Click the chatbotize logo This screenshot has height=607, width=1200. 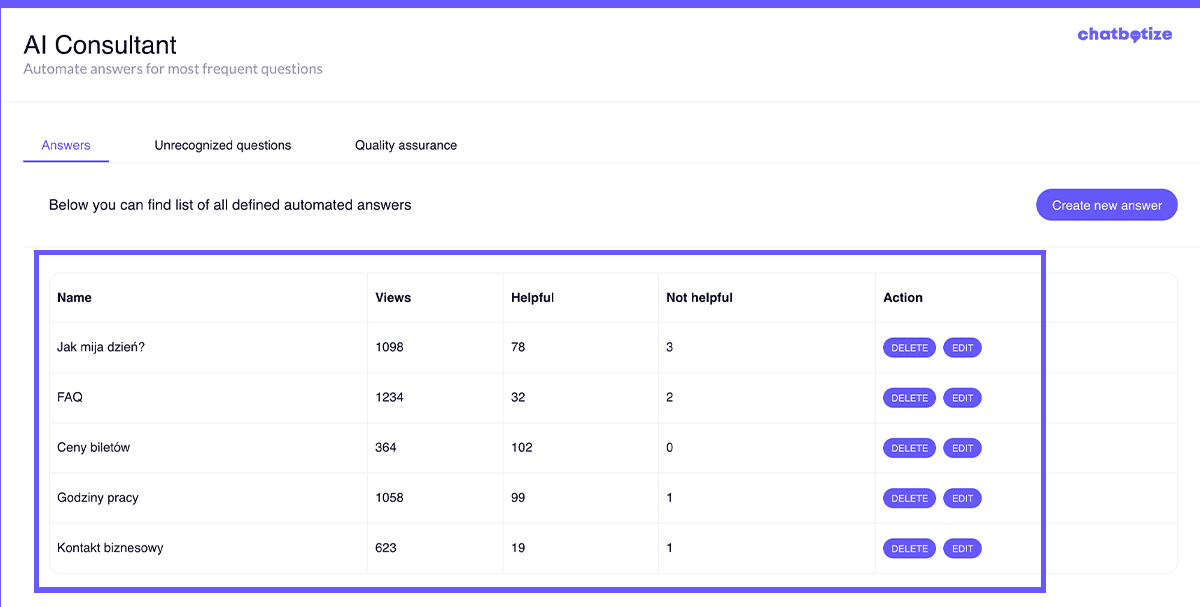pyautogui.click(x=1124, y=35)
